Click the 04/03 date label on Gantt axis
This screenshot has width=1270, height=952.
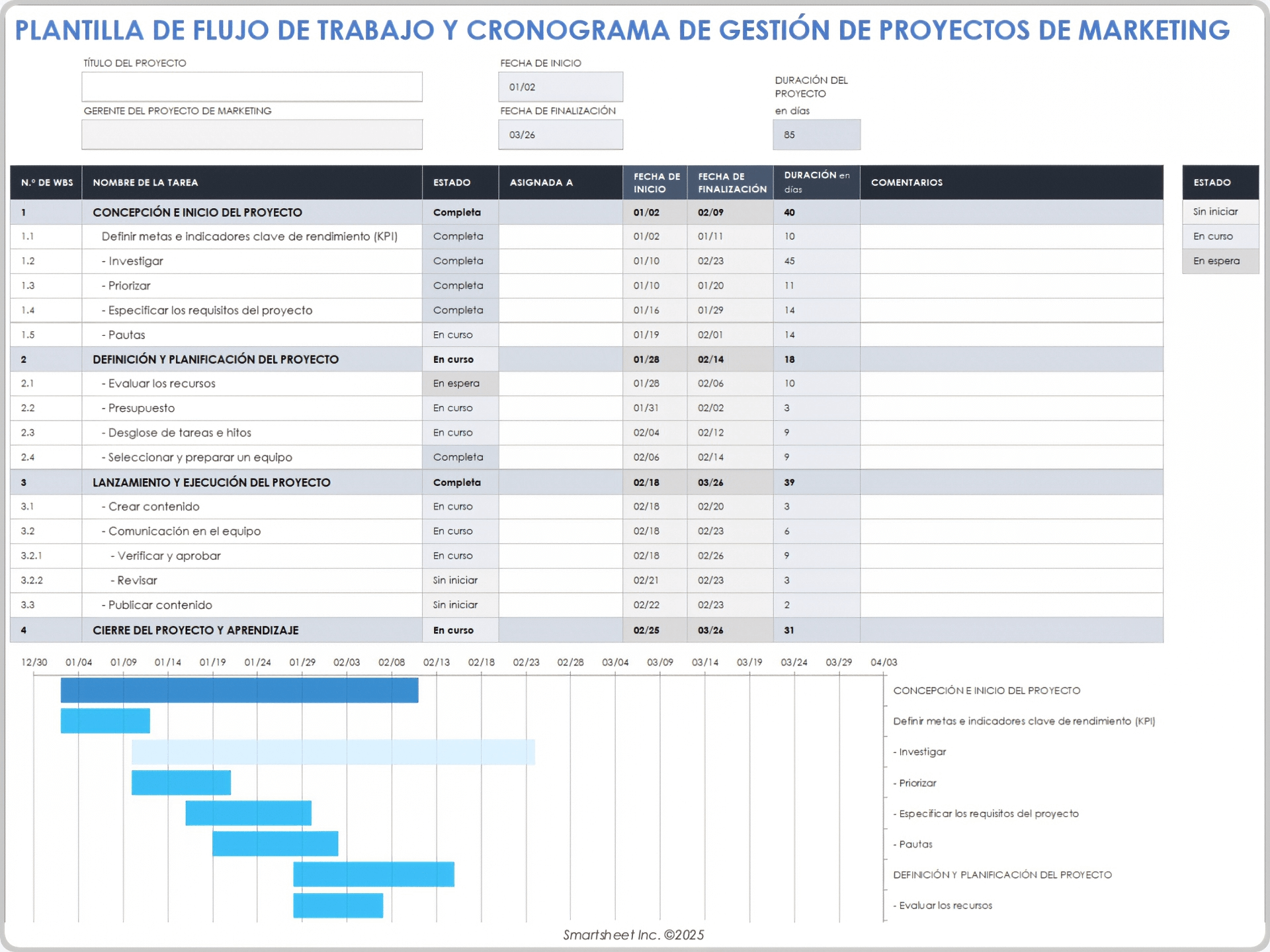[x=884, y=662]
